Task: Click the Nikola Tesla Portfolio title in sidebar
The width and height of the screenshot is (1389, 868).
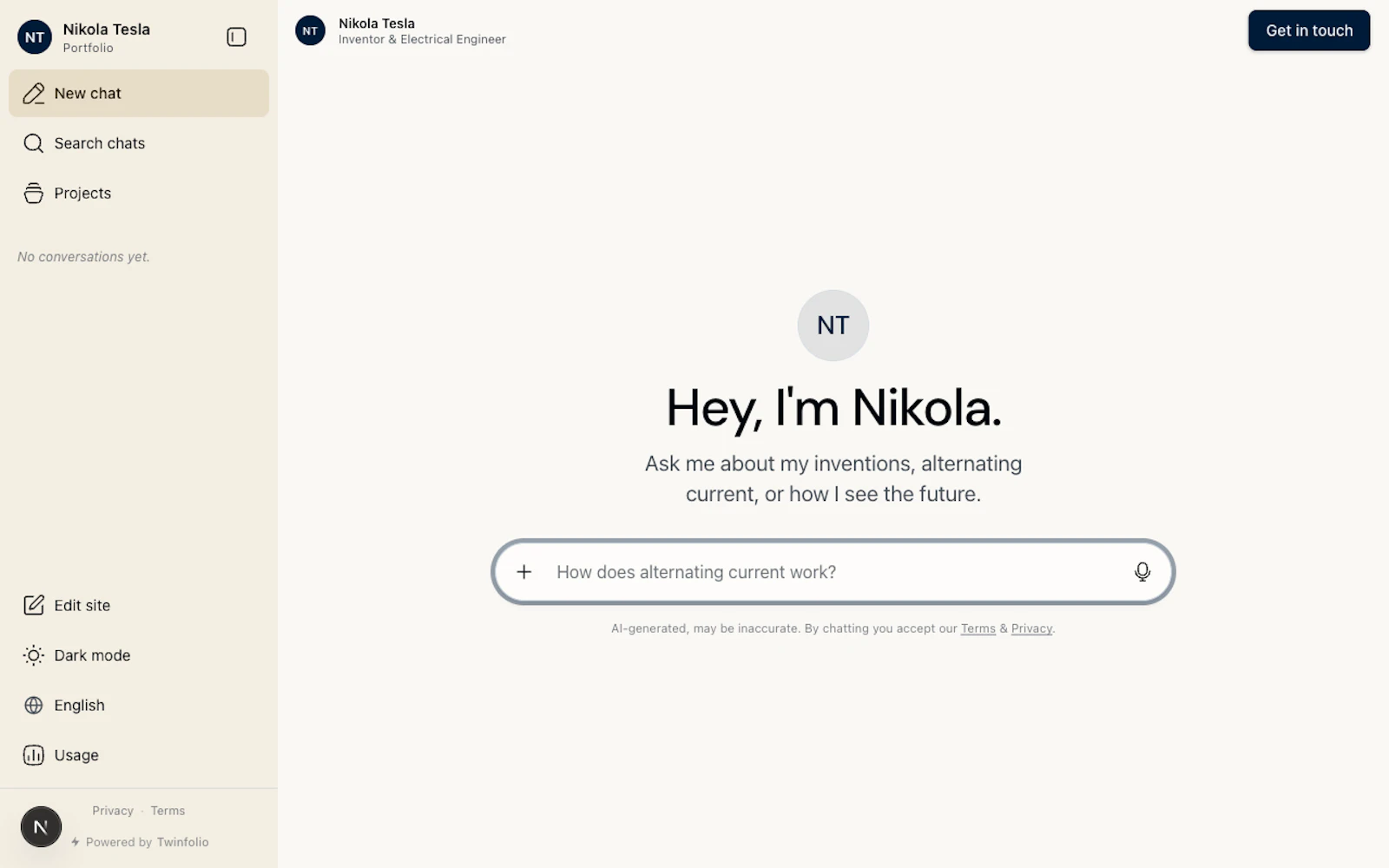Action: tap(106, 37)
